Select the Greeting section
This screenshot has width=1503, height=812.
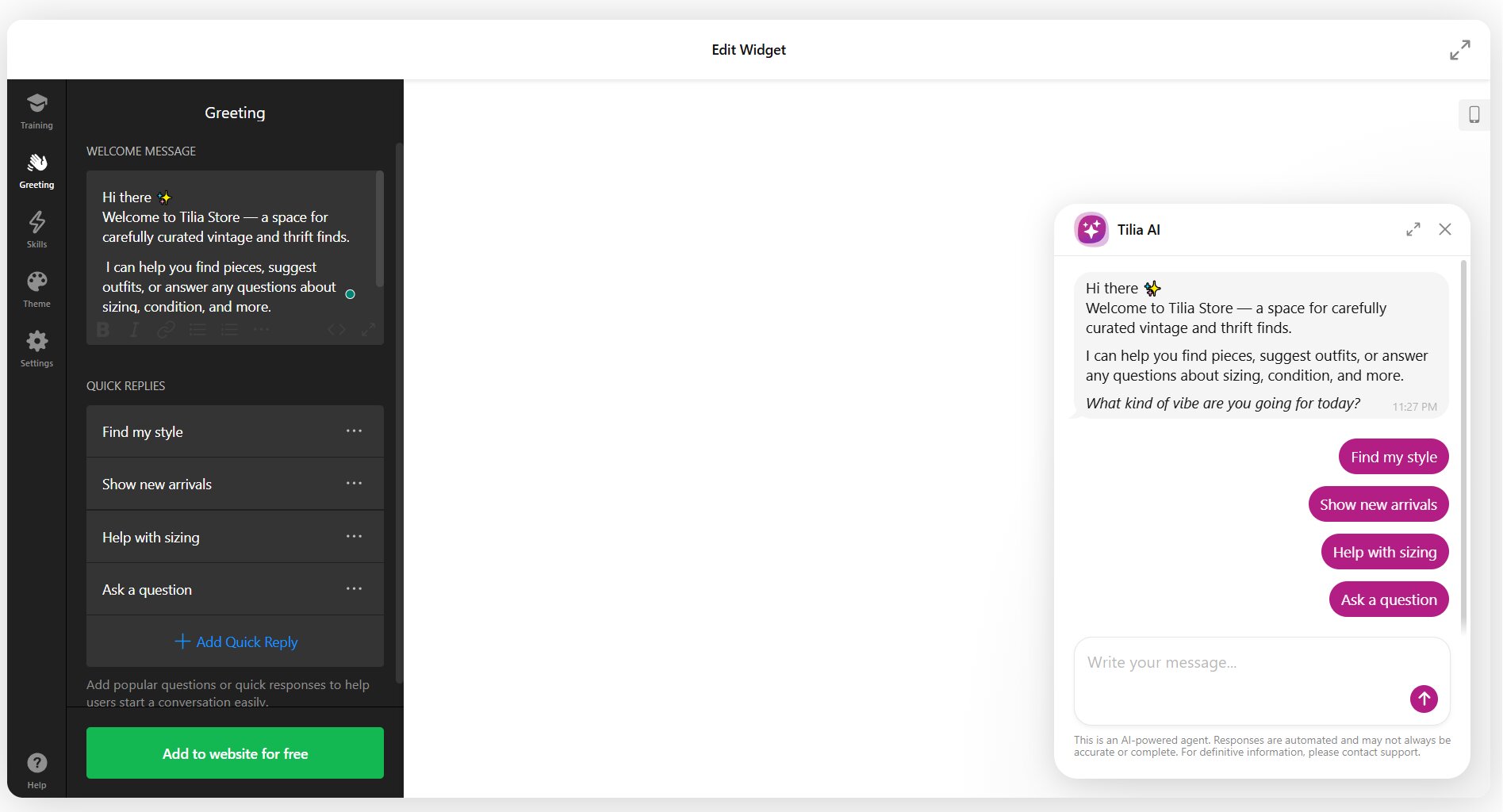point(36,170)
